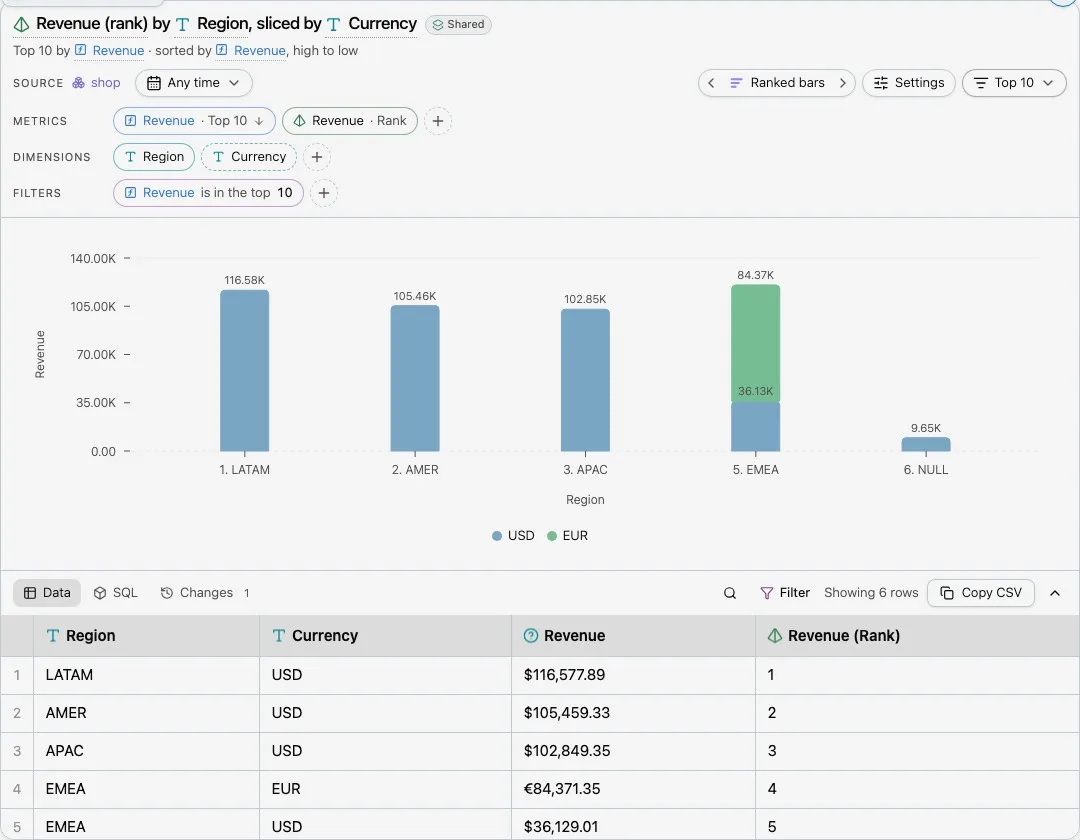Screen dimensions: 1080x840
Task: Sort by the Currency column header
Action: pyautogui.click(x=386, y=636)
